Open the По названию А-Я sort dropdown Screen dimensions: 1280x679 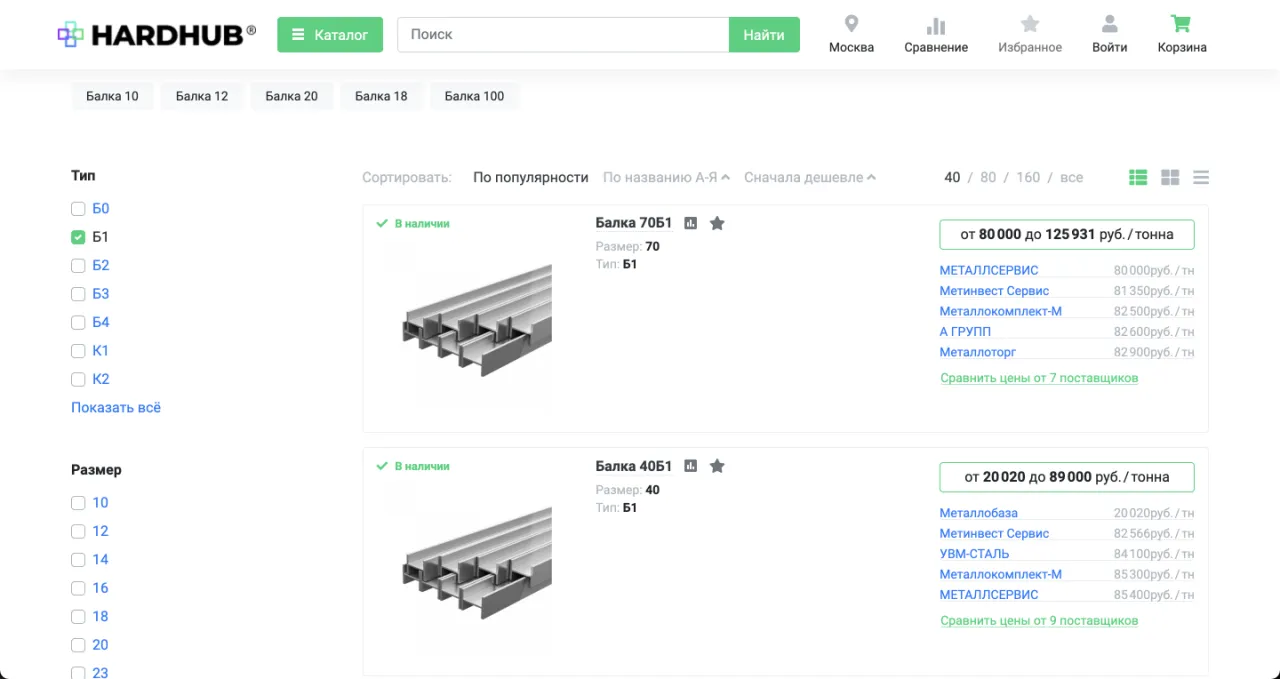(660, 176)
